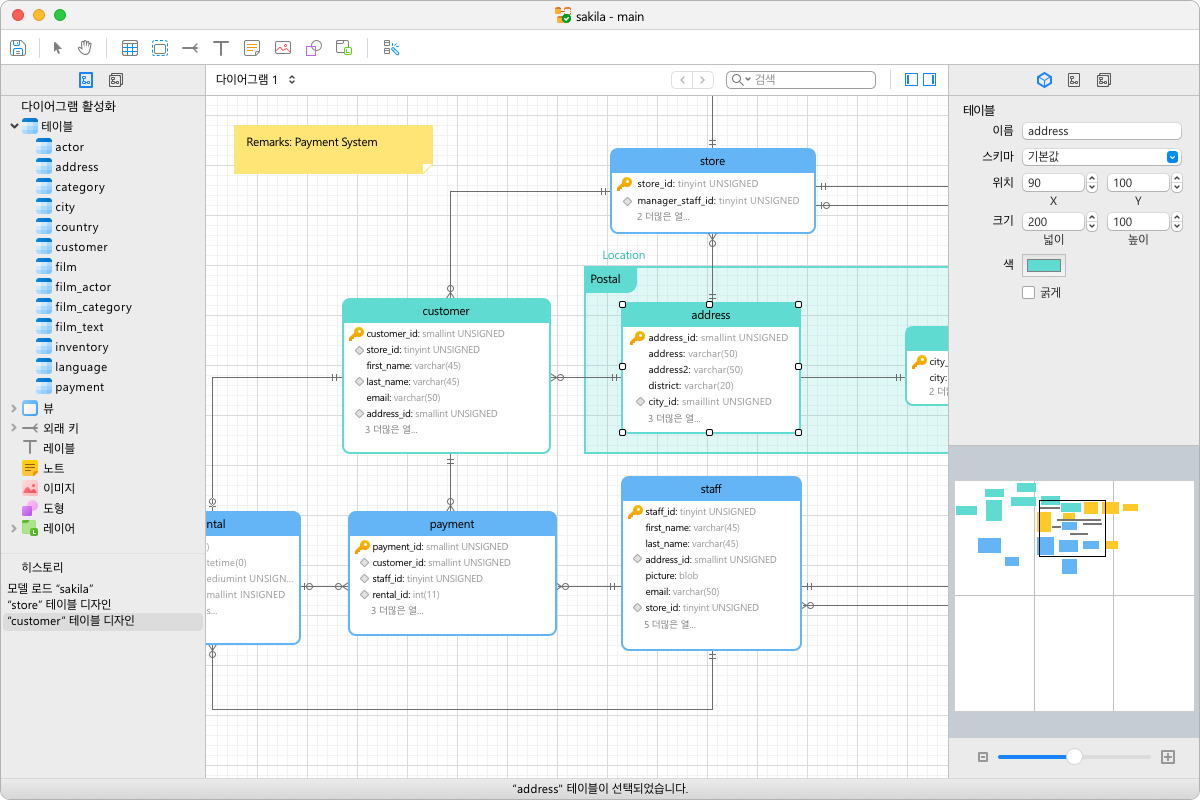Switch to the cube properties tab in inspector

pos(1044,79)
